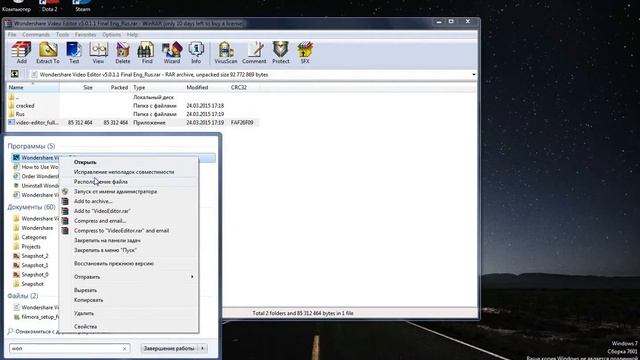This screenshot has width=640, height=360.
Task: Open the Options menu in WinRAR
Action: tap(111, 35)
